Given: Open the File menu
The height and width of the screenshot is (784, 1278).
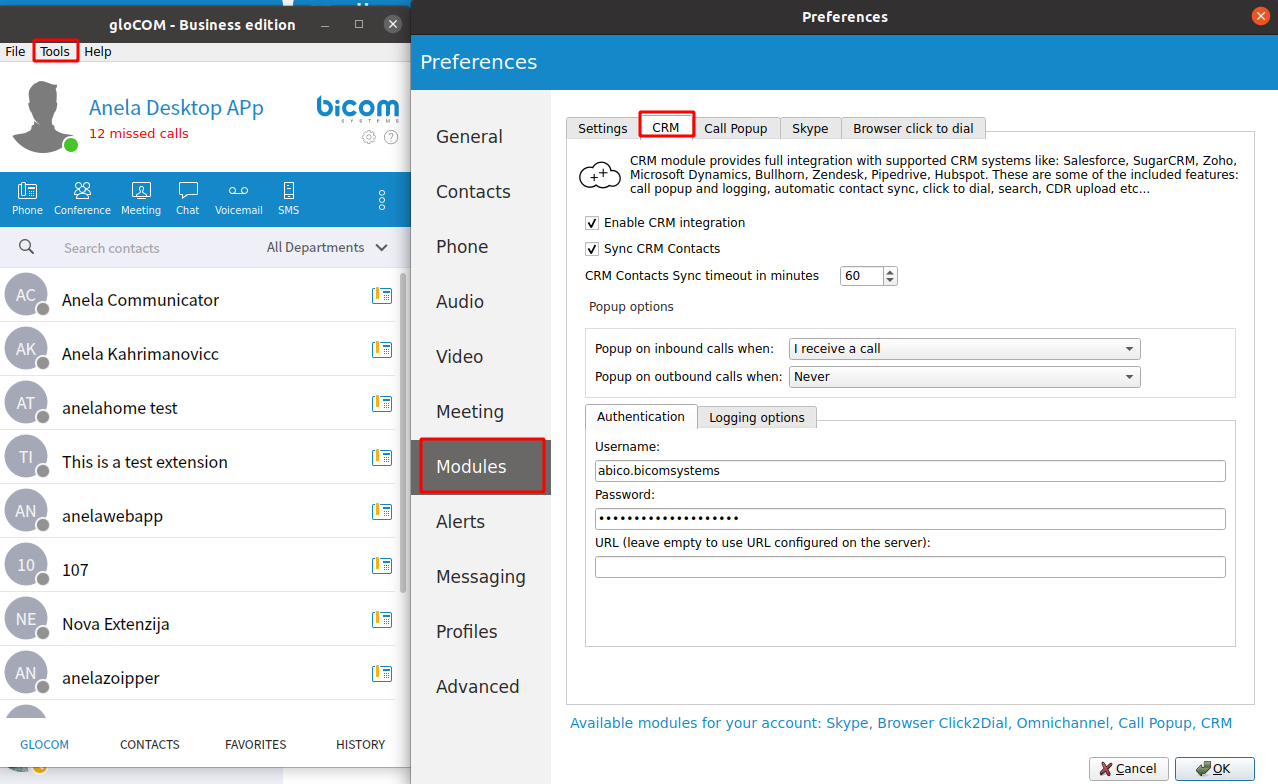Looking at the screenshot, I should coord(15,51).
